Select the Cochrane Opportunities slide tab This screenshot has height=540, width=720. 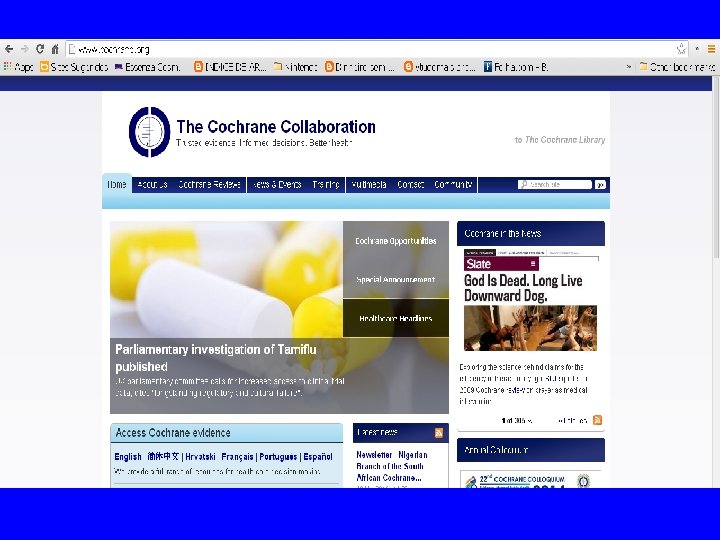click(396, 241)
